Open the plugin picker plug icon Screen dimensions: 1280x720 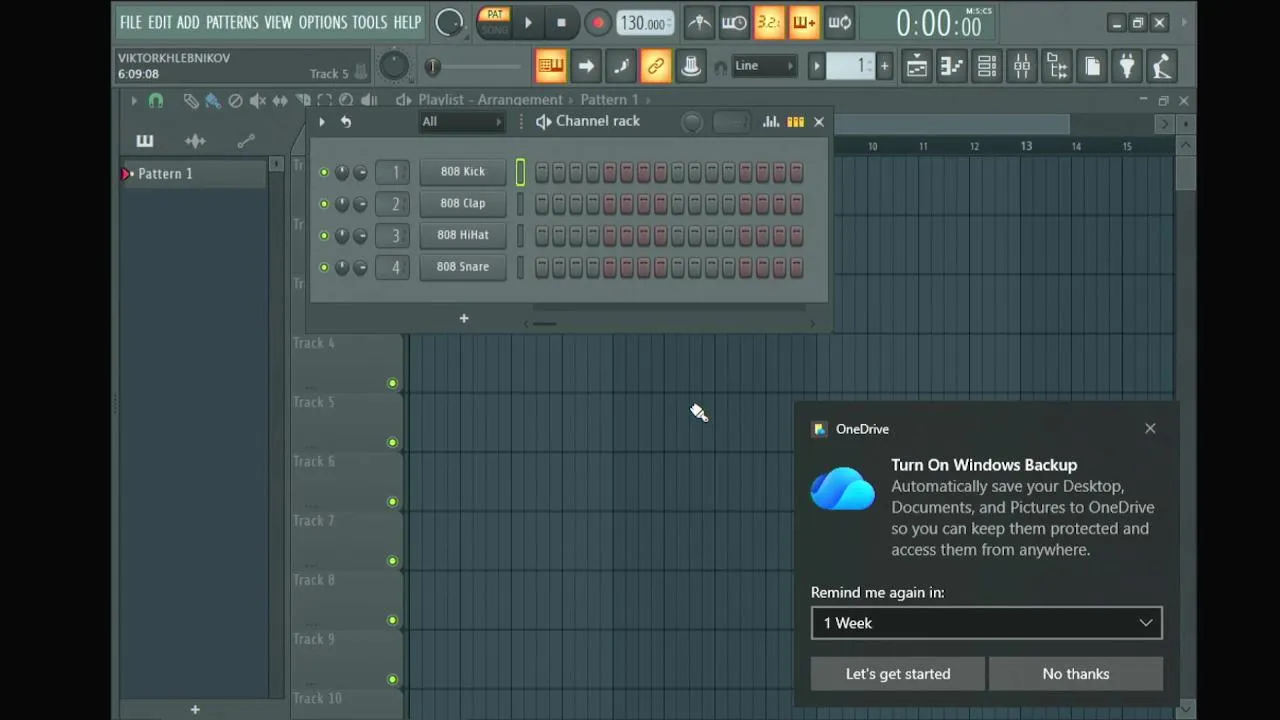tap(1127, 67)
